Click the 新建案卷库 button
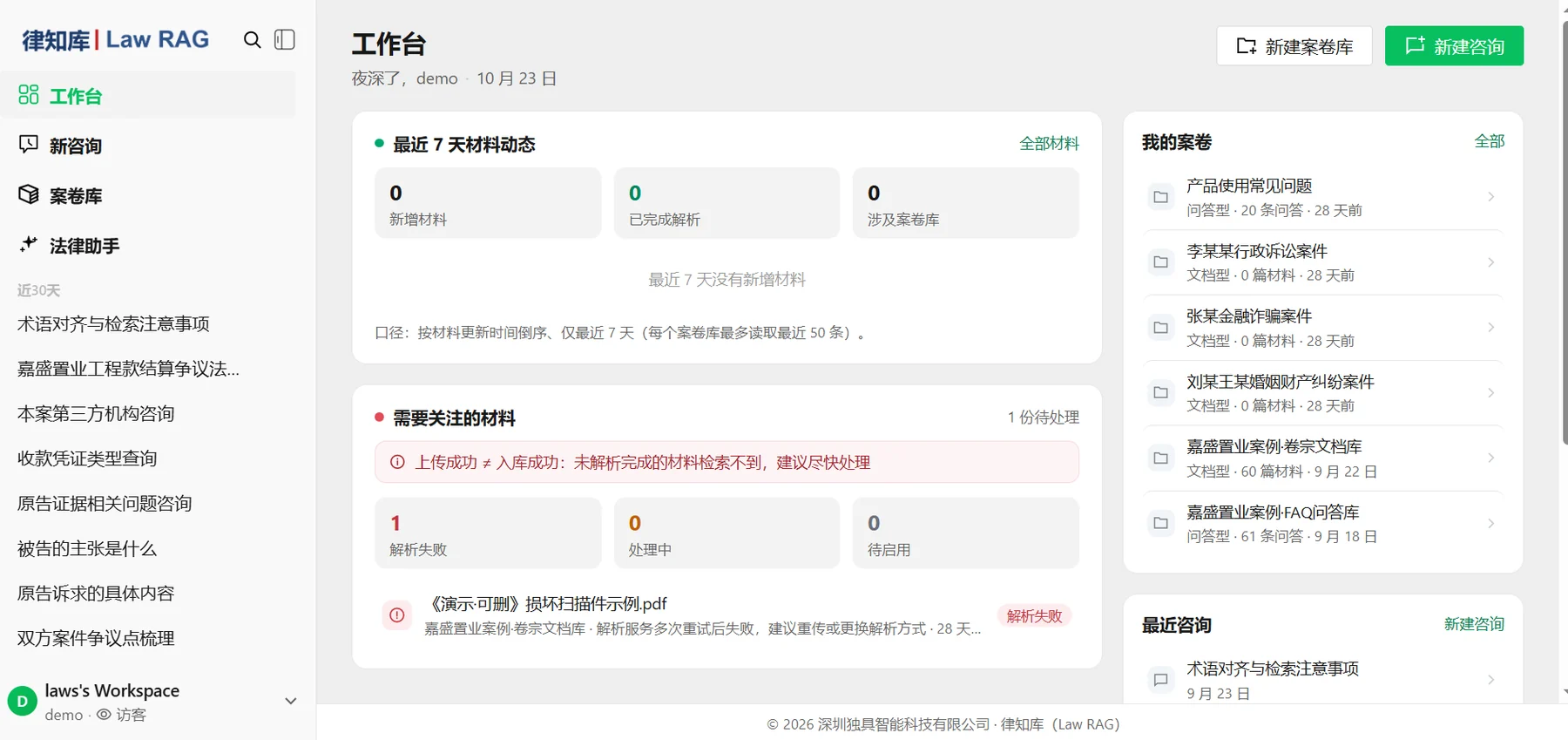The width and height of the screenshot is (1568, 740). click(x=1294, y=46)
